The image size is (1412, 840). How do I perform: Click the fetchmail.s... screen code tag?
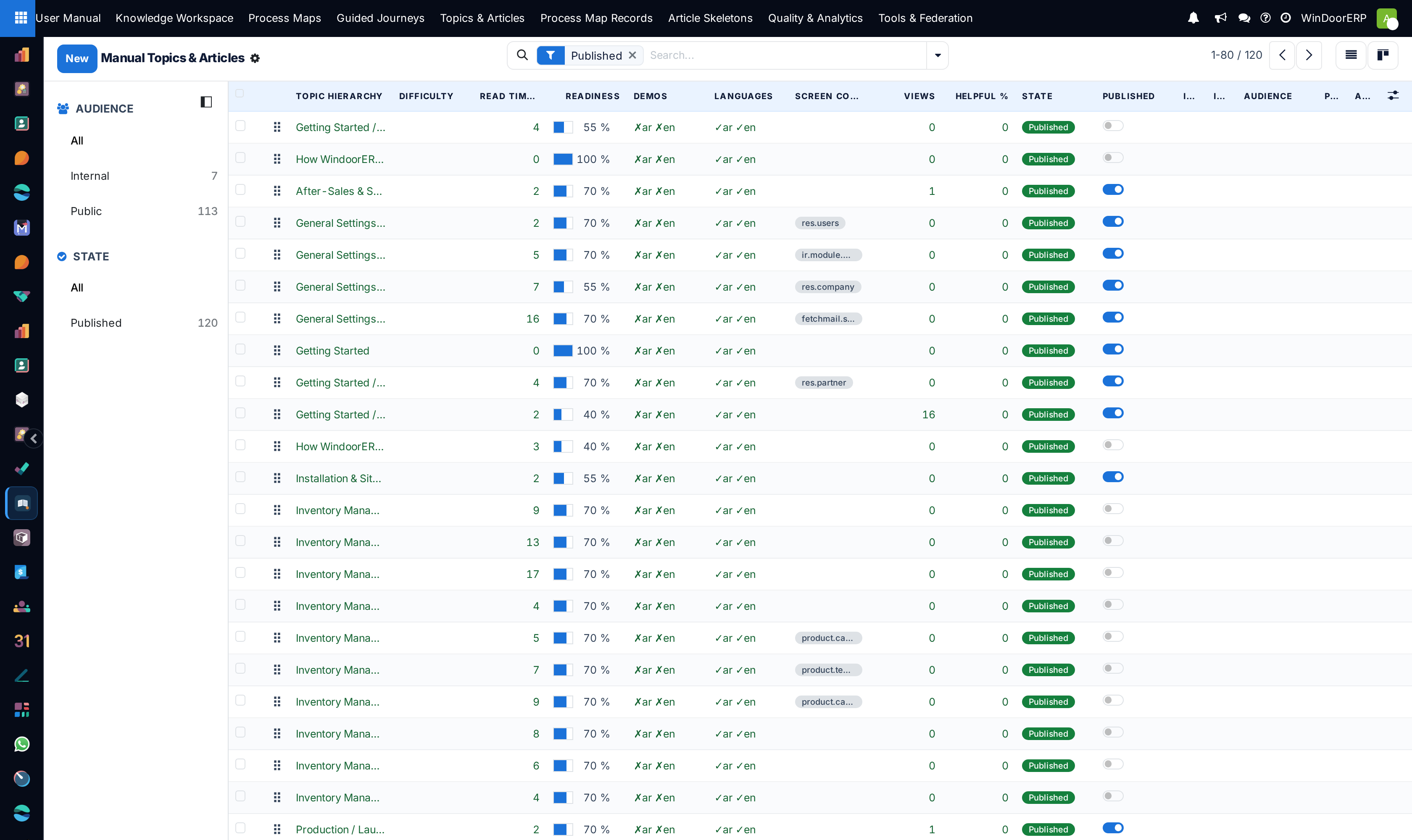[x=828, y=319]
